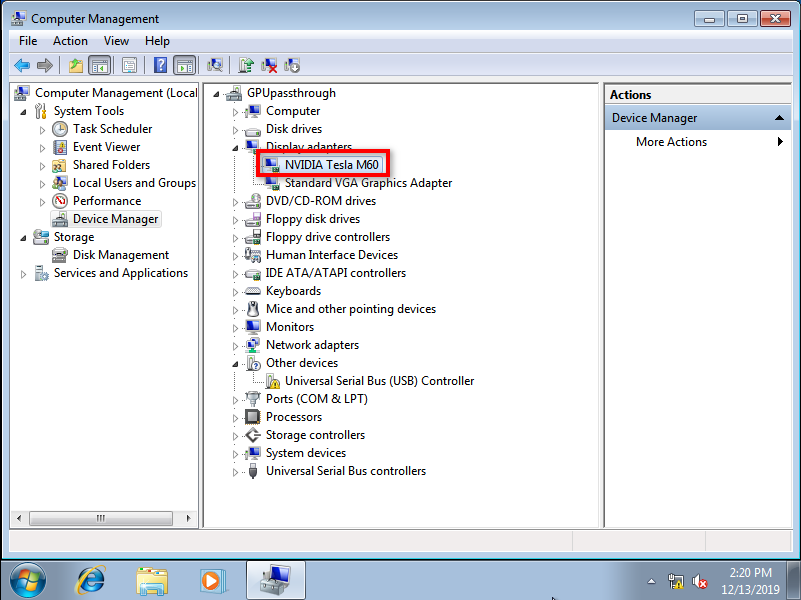
Task: Collapse the Storage node
Action: [23, 238]
